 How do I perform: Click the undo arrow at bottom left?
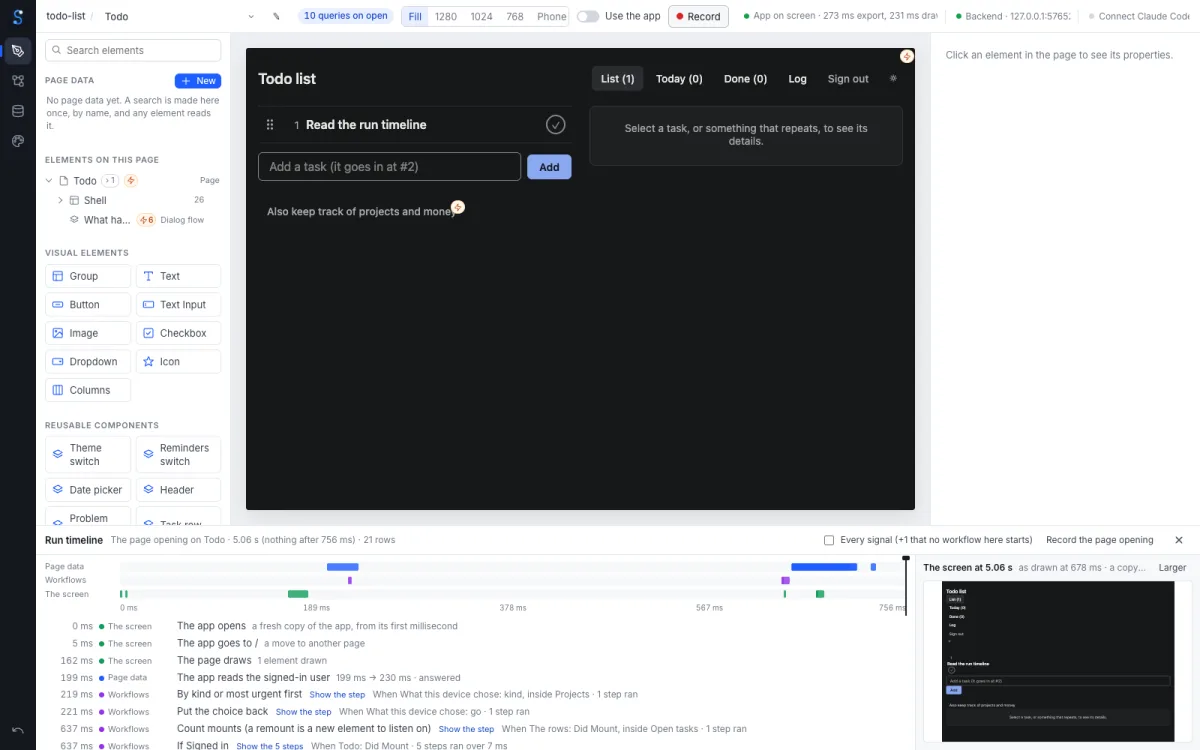tap(18, 730)
